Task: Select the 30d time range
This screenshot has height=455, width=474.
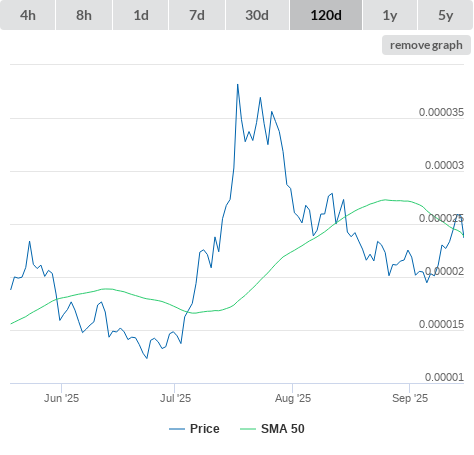Action: pos(257,15)
